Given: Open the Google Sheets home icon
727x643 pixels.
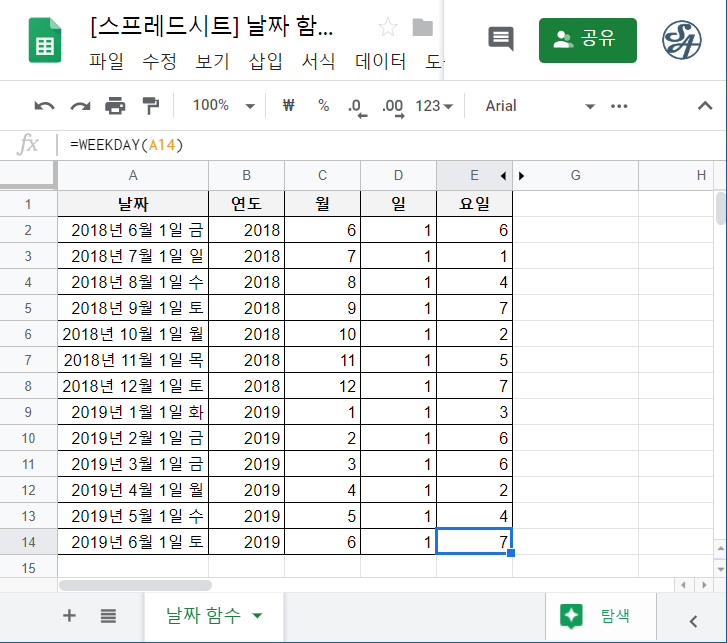Looking at the screenshot, I should pyautogui.click(x=45, y=40).
